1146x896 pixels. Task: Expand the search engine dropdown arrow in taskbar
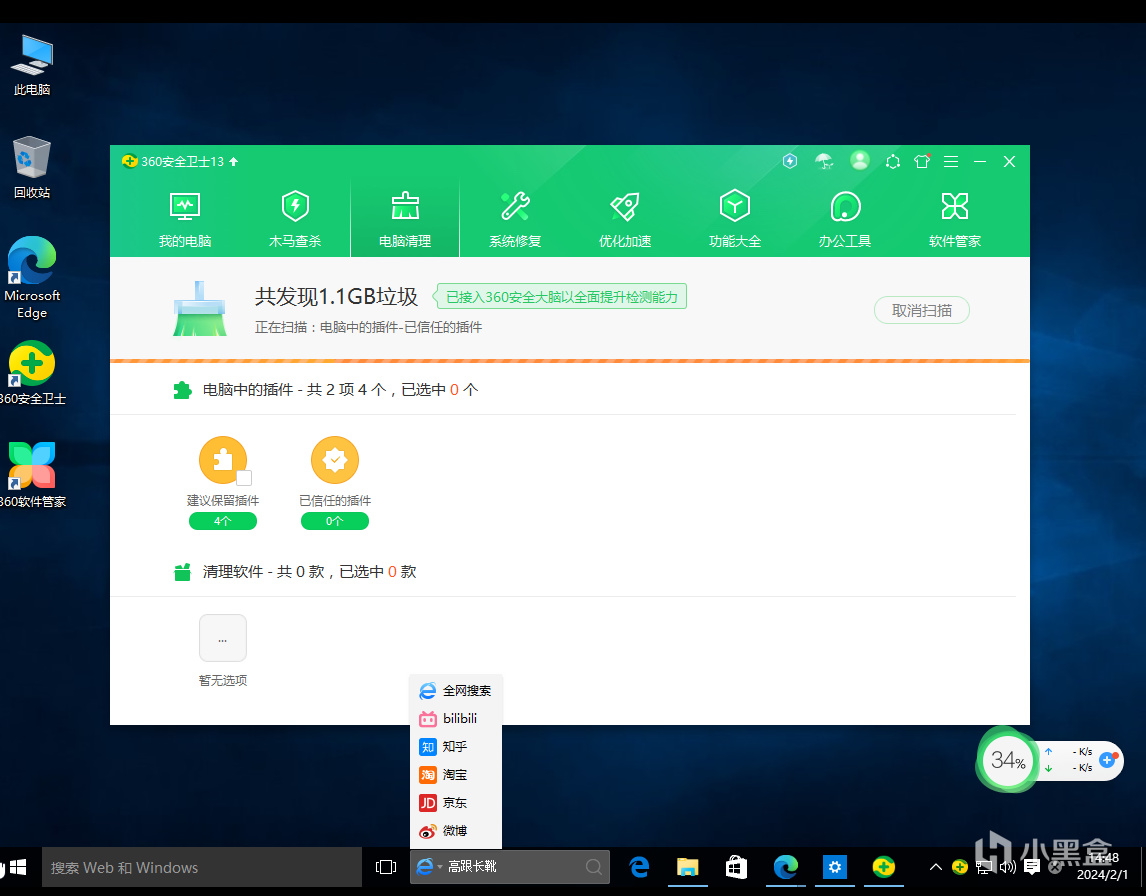point(440,867)
